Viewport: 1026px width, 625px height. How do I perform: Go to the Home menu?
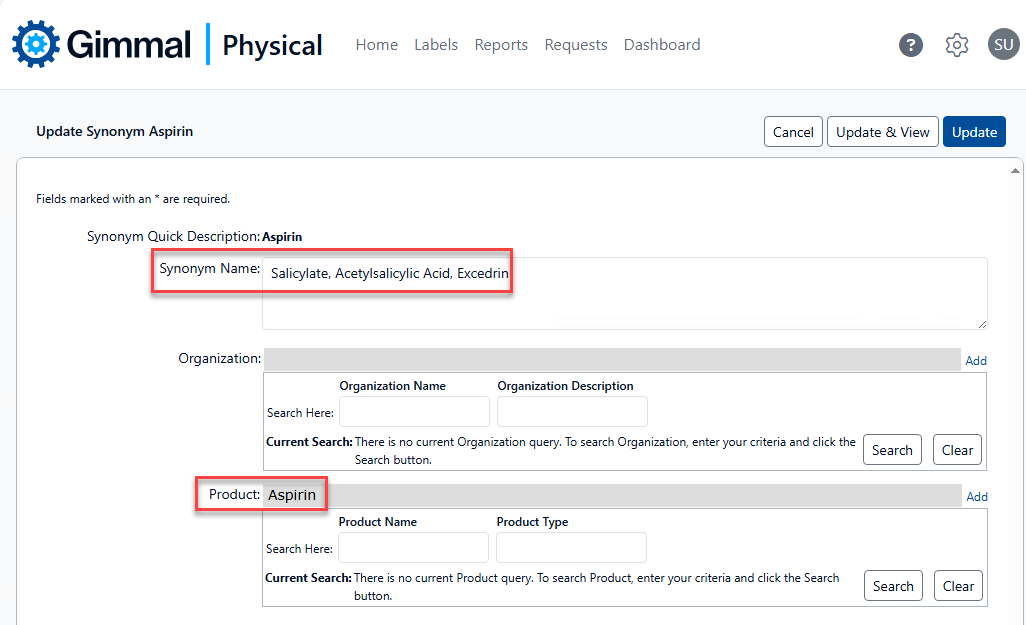tap(376, 45)
